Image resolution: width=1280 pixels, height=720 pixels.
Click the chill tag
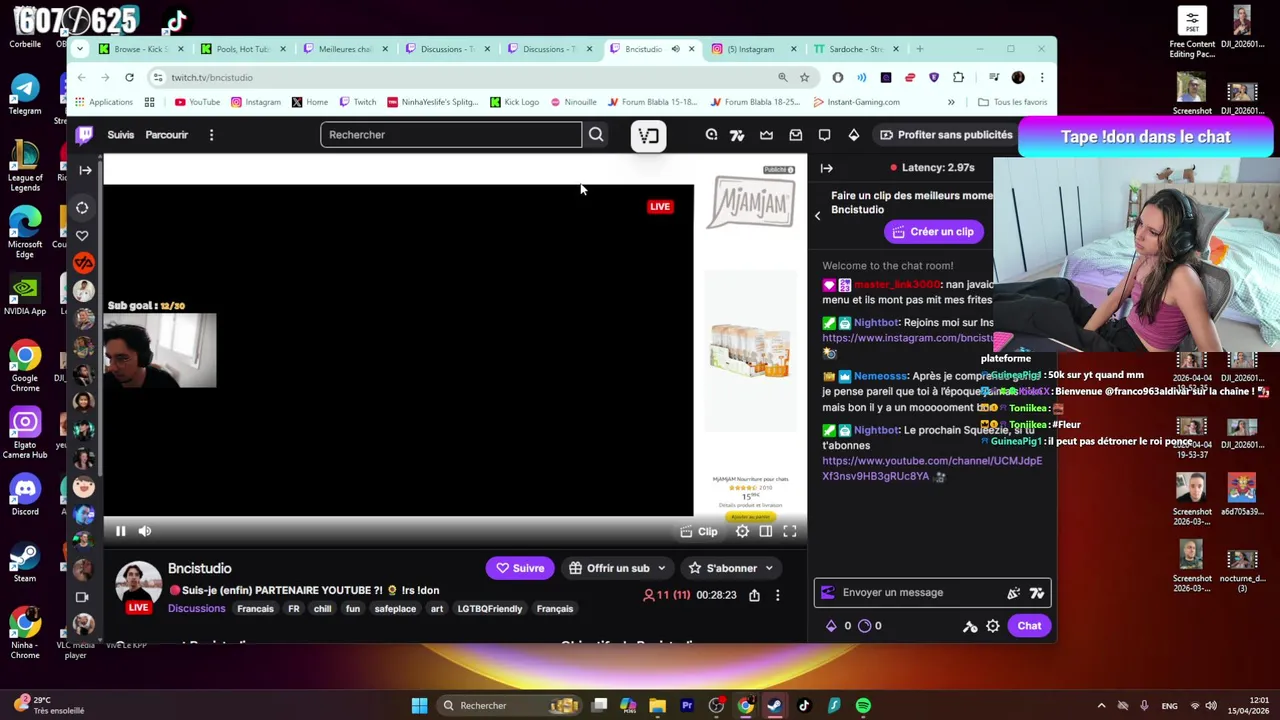tap(322, 609)
